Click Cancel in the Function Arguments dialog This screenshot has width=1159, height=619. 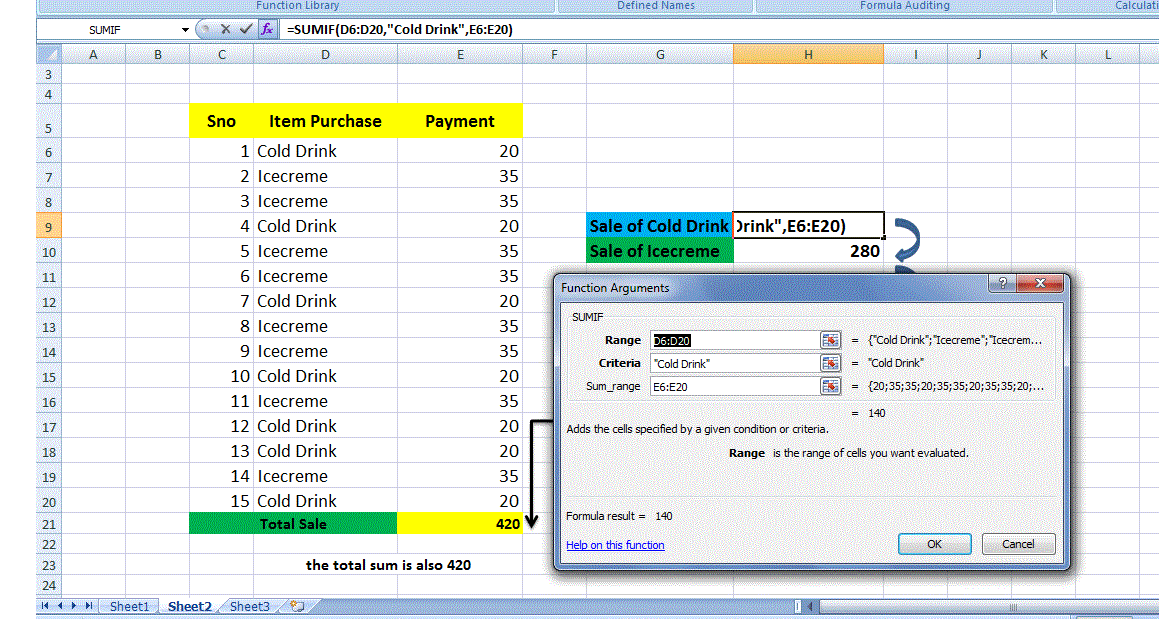(x=1018, y=544)
